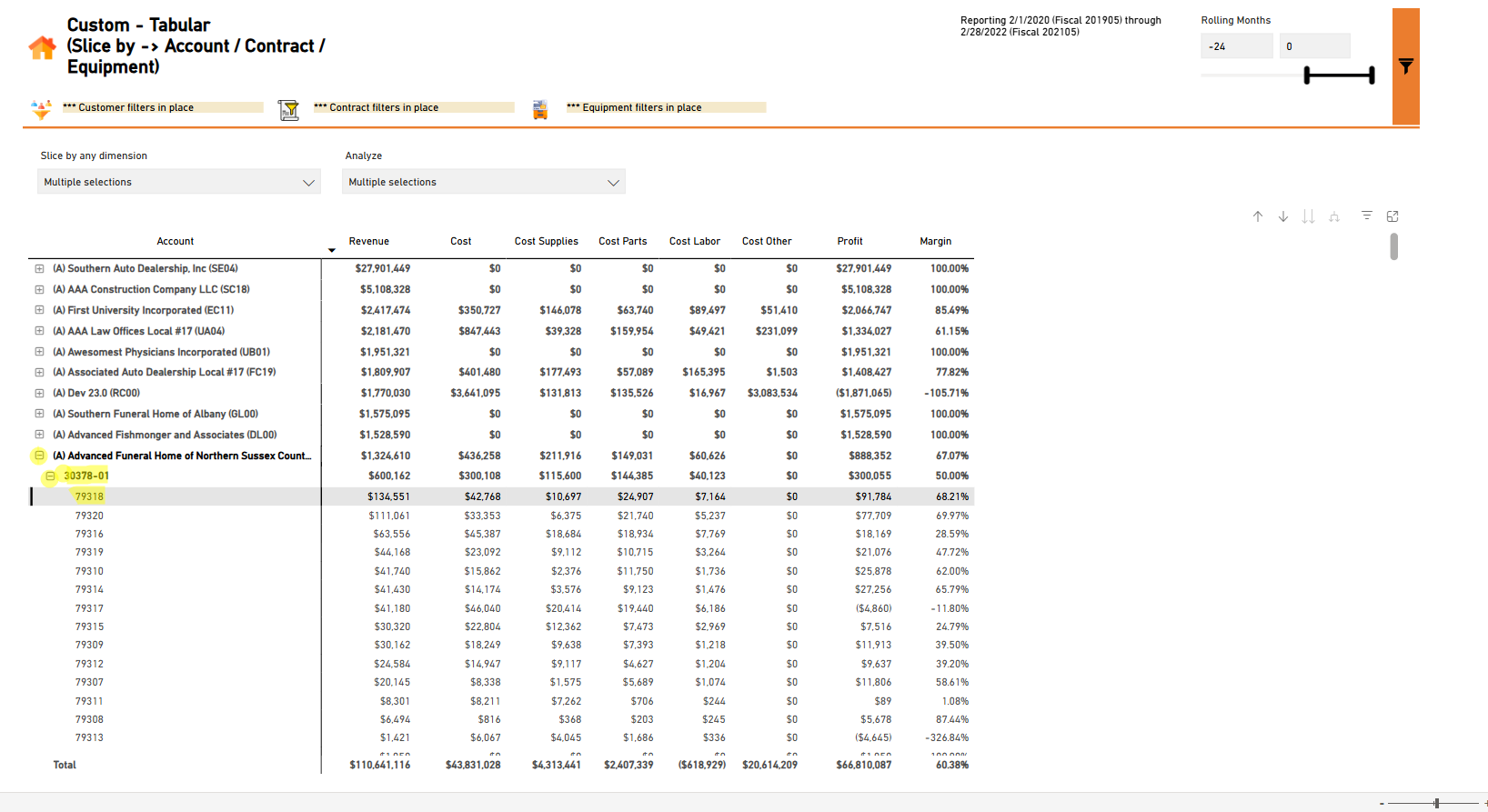This screenshot has width=1488, height=812.
Task: Open the Analyze dropdown
Action: [x=484, y=182]
